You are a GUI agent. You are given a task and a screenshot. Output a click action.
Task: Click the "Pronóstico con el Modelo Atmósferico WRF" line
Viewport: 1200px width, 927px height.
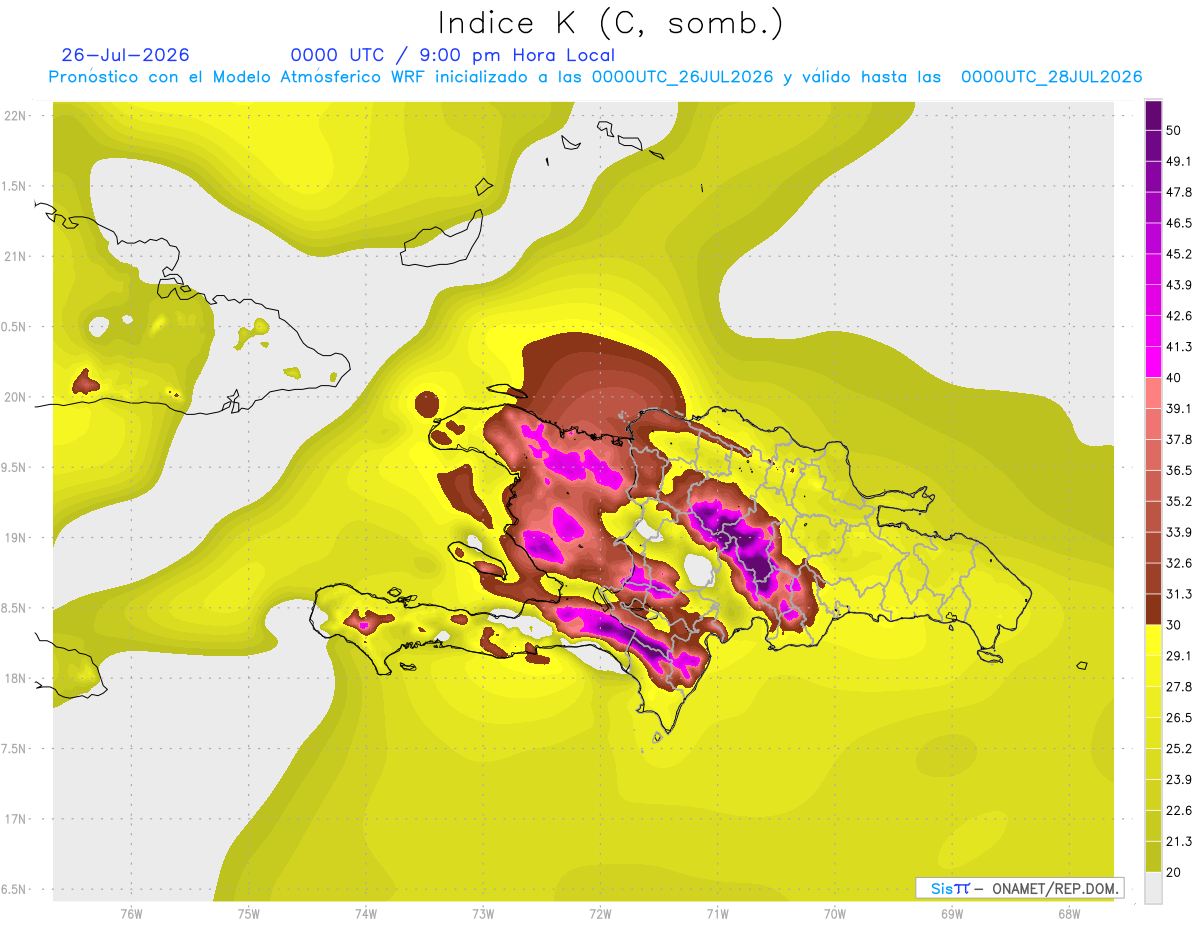[595, 77]
